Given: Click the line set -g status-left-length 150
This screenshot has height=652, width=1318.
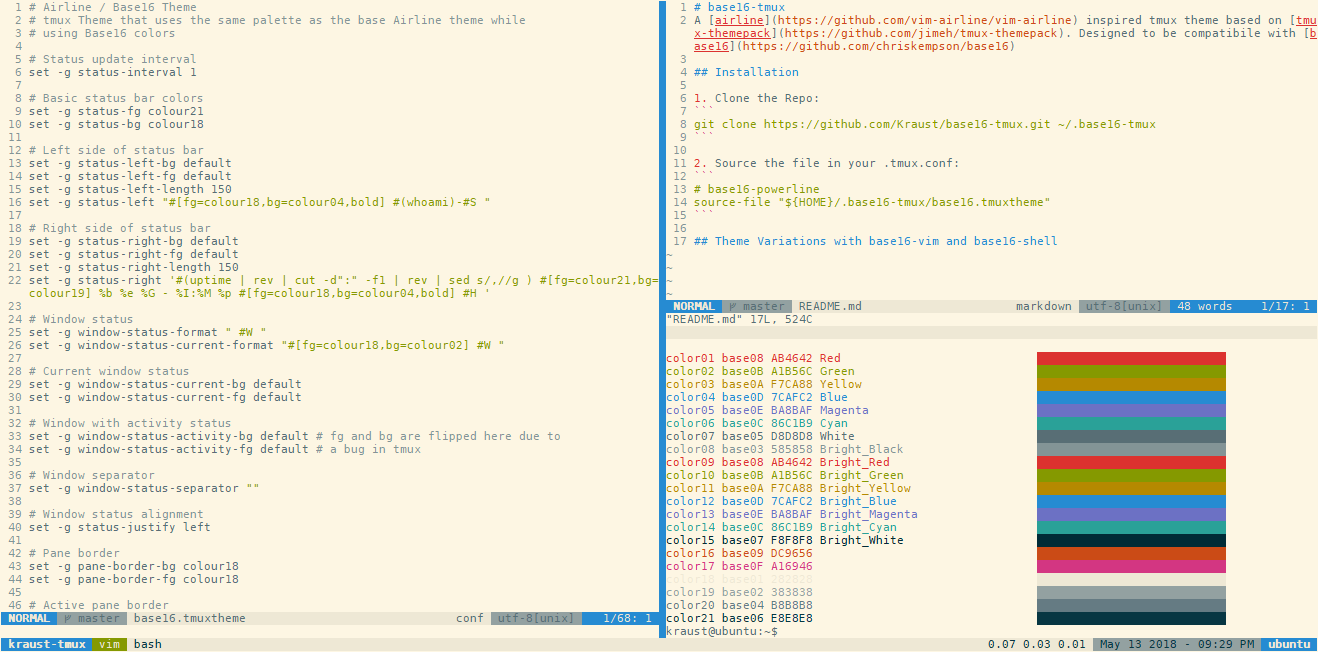Looking at the screenshot, I should [x=130, y=189].
